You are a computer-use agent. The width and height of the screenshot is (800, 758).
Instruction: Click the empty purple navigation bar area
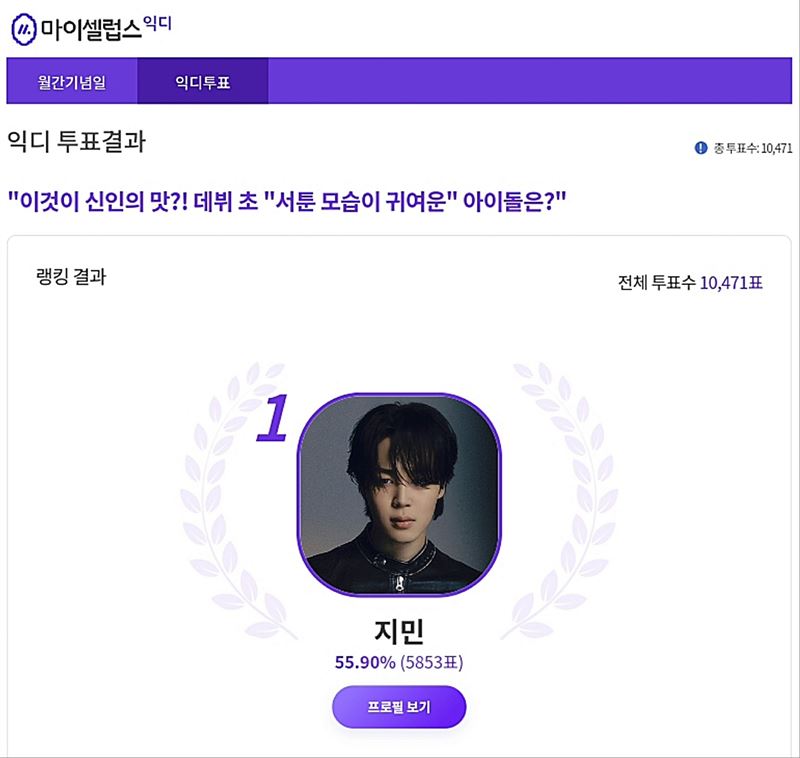coord(530,82)
